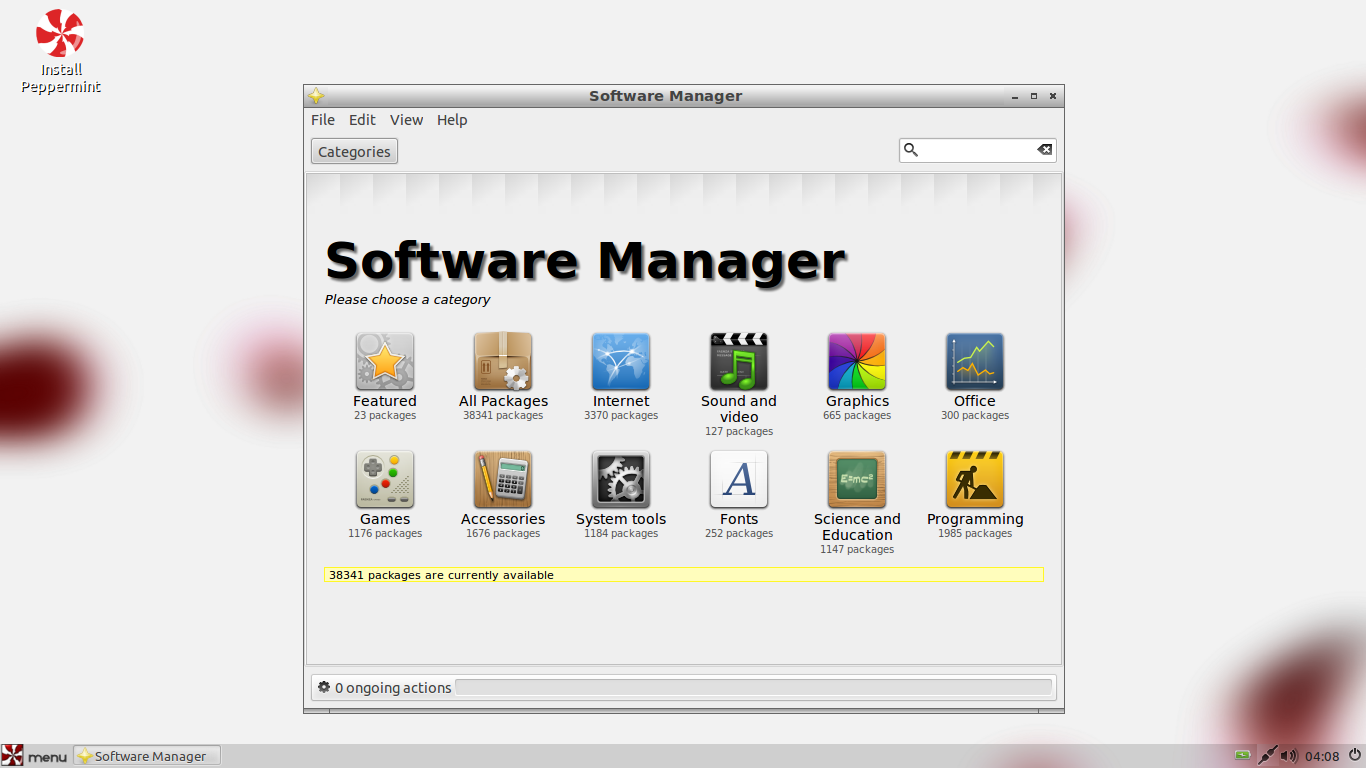Open the System tools gears icon
This screenshot has height=768, width=1366.
pos(621,479)
